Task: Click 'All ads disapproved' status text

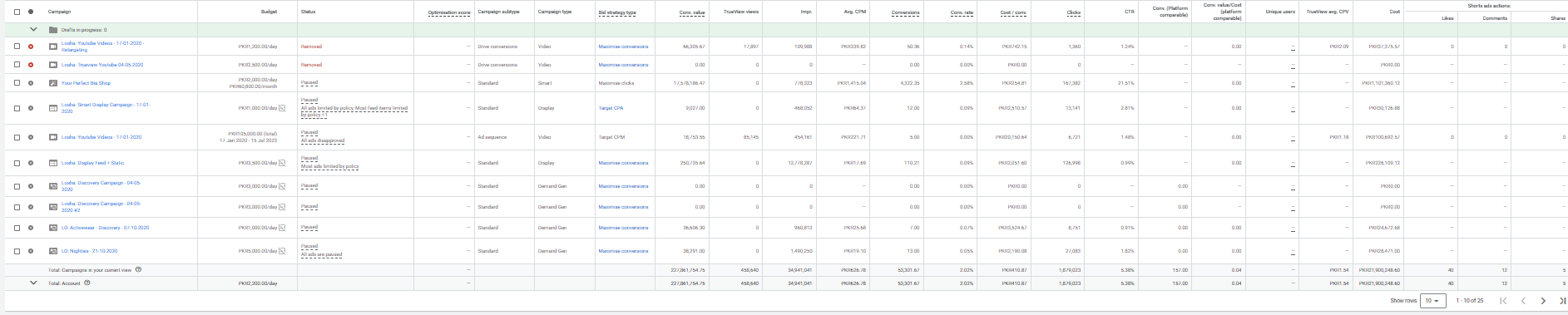Action: pyautogui.click(x=323, y=141)
